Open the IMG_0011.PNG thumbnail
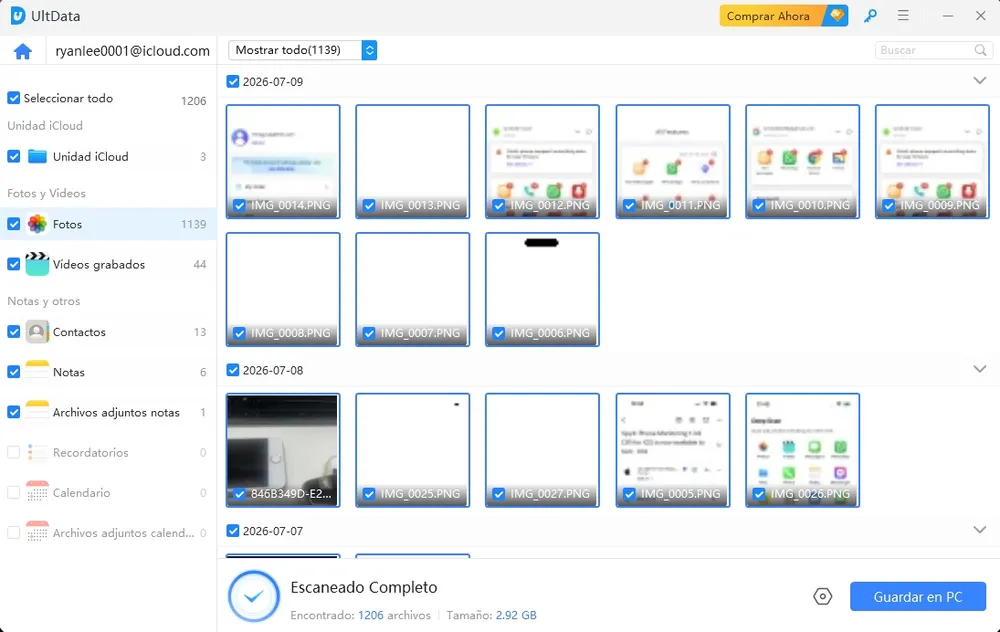Viewport: 1000px width, 632px height. click(x=672, y=161)
